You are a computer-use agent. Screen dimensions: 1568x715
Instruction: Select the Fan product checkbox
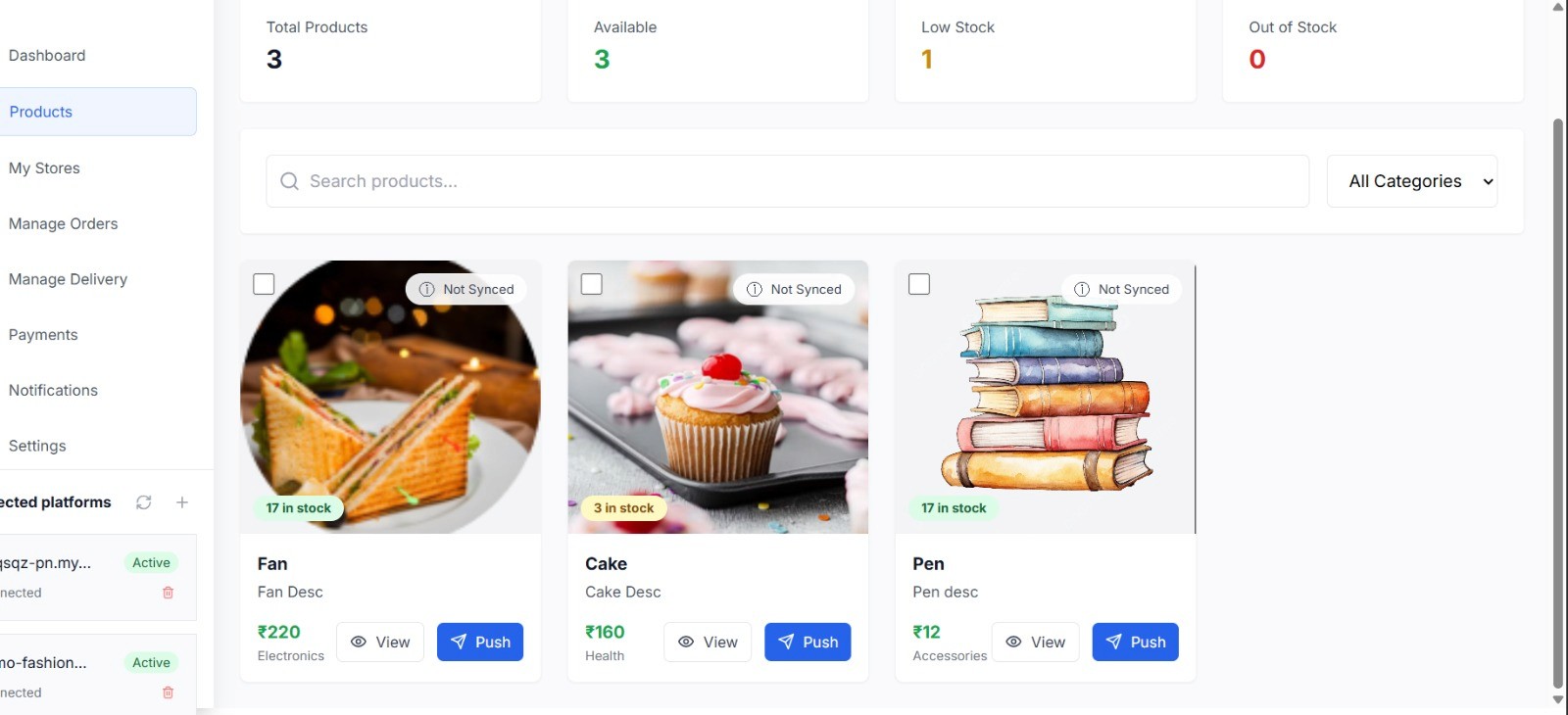[264, 284]
